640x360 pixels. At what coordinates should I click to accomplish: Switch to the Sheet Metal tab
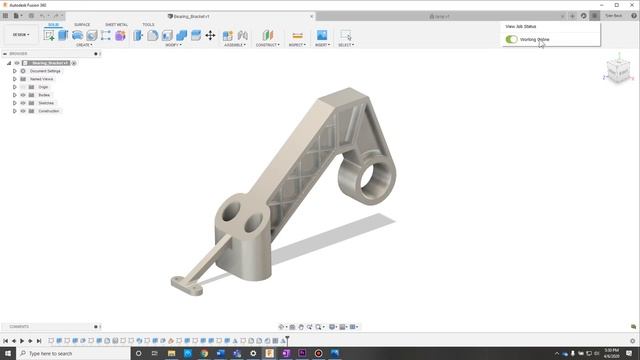(x=116, y=24)
